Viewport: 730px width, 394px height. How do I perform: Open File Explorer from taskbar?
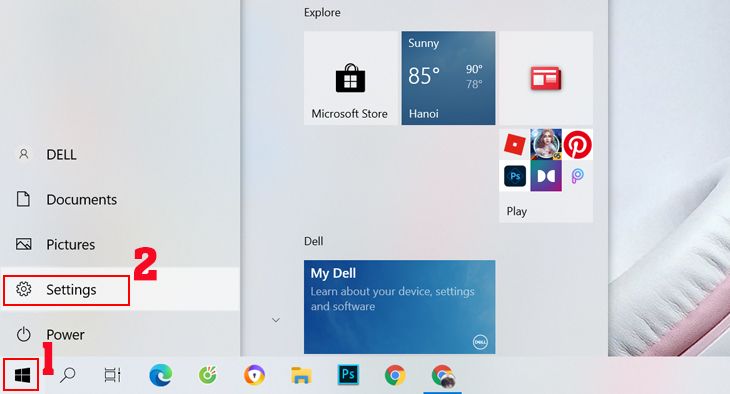(x=301, y=375)
